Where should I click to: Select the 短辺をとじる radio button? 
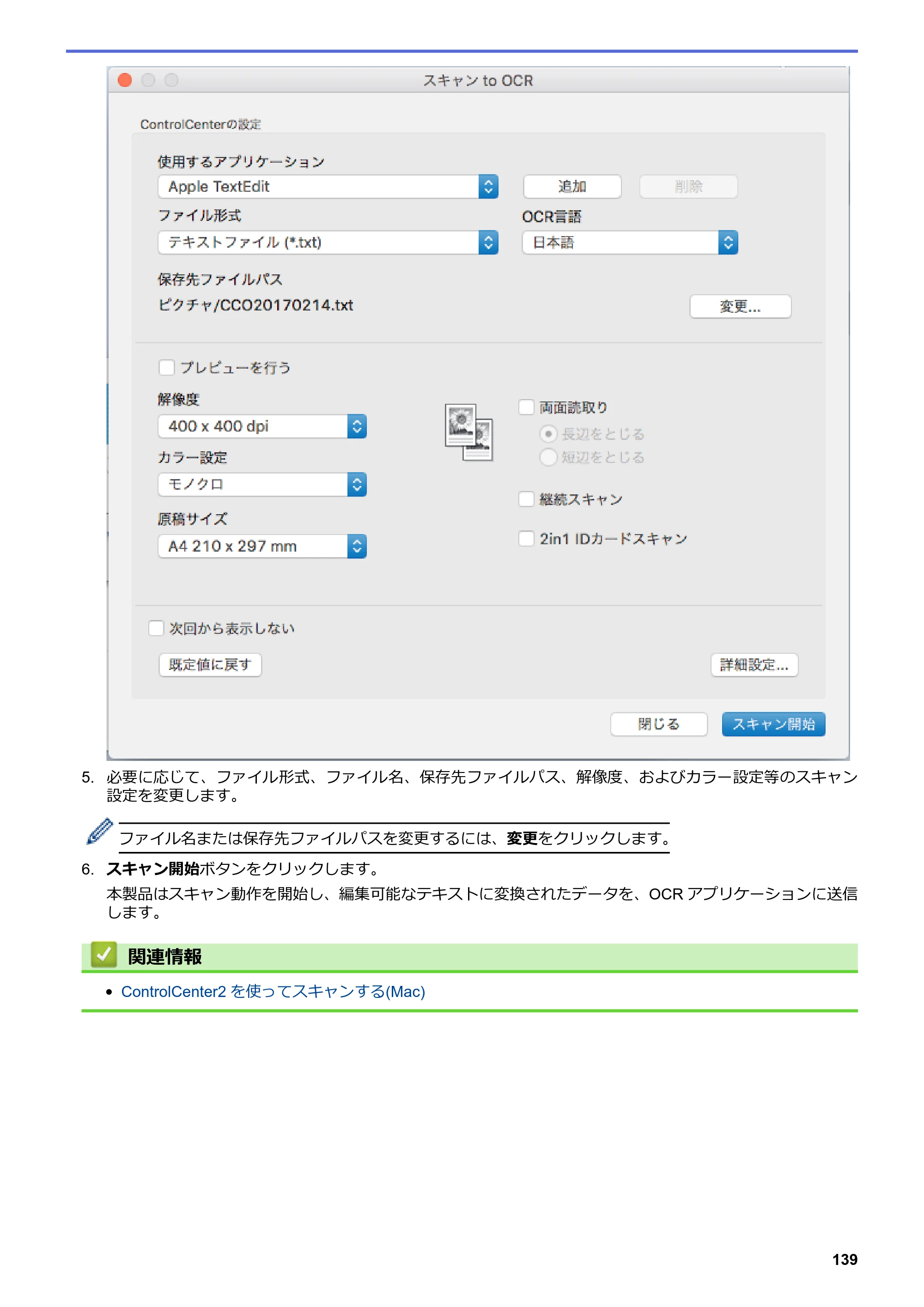547,457
